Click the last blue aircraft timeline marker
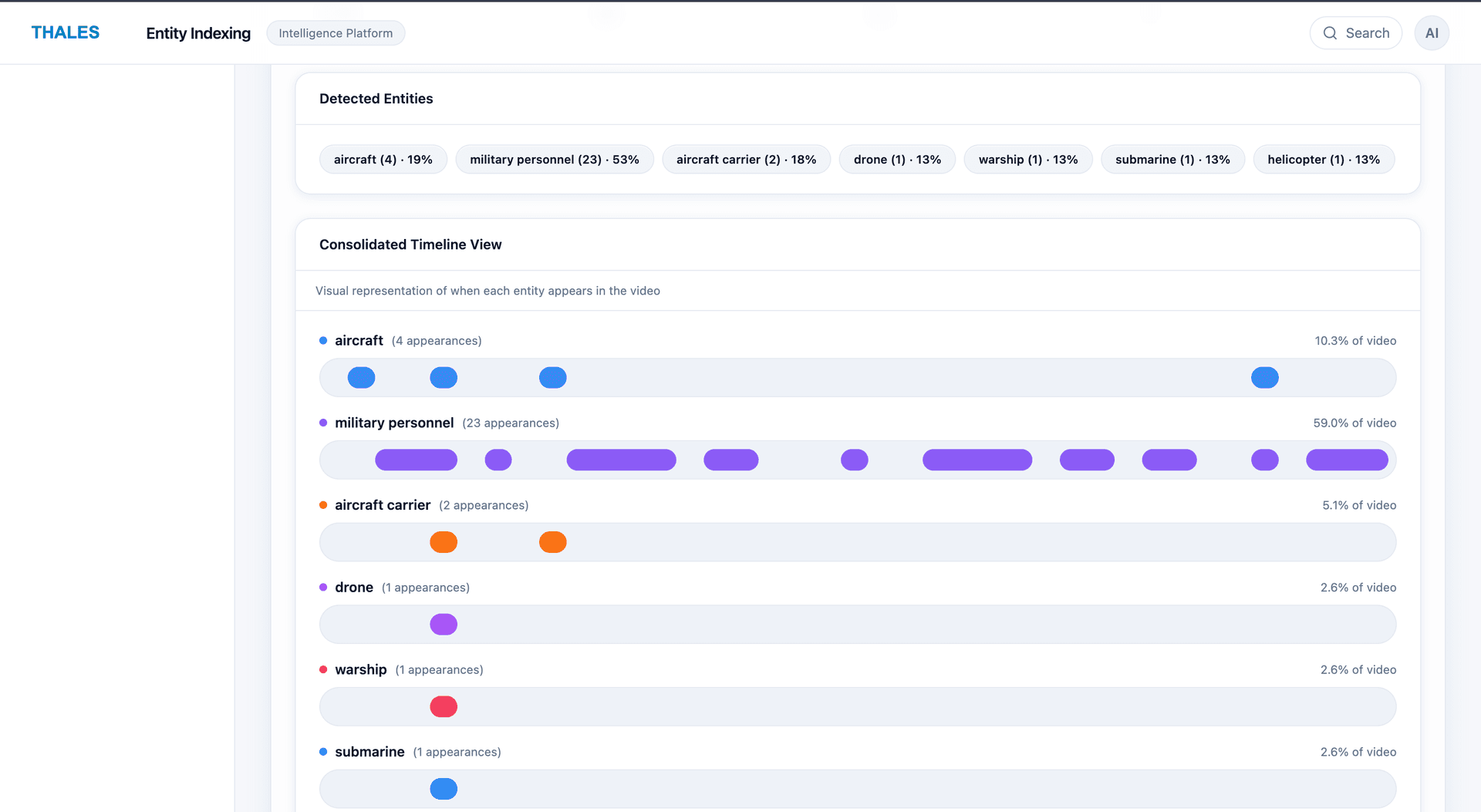The width and height of the screenshot is (1481, 812). (x=1264, y=377)
